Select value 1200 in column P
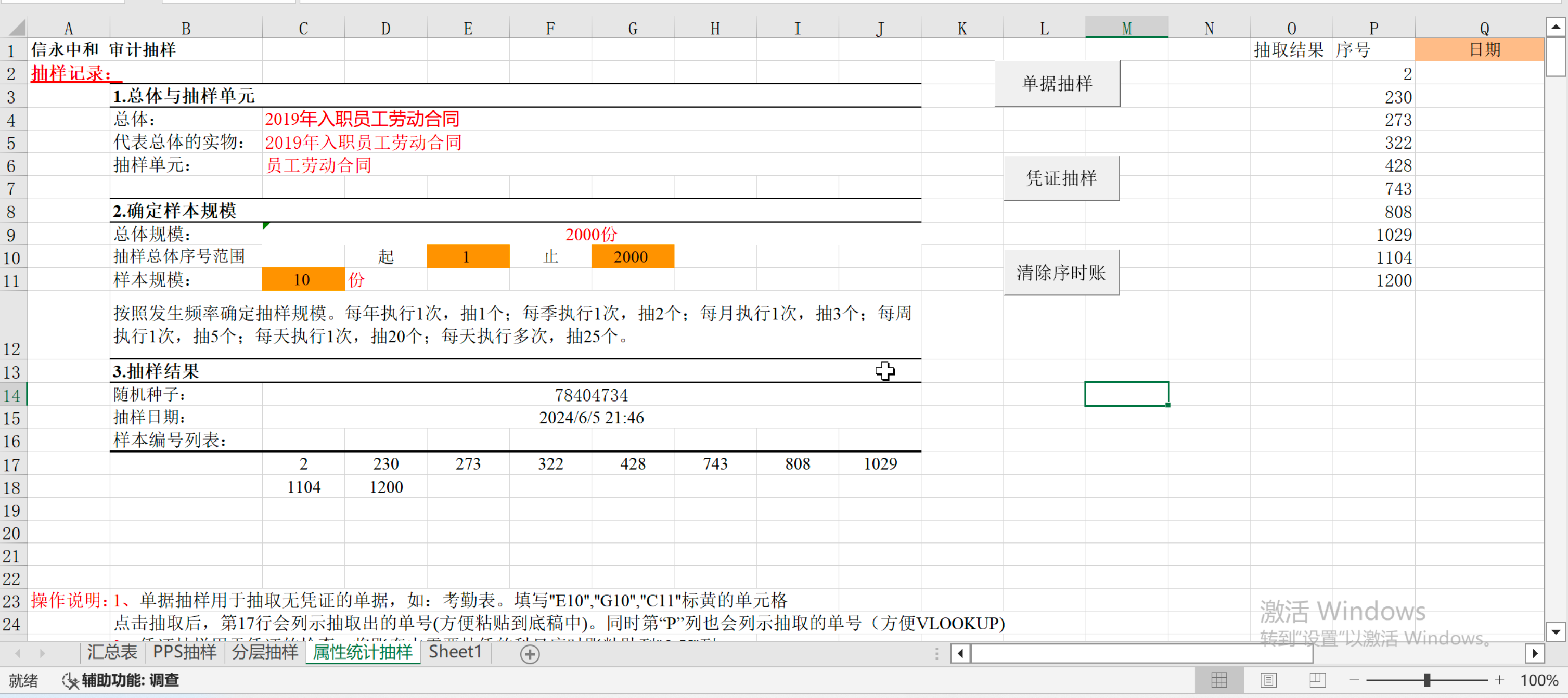The height and width of the screenshot is (698, 1568). 1374,280
